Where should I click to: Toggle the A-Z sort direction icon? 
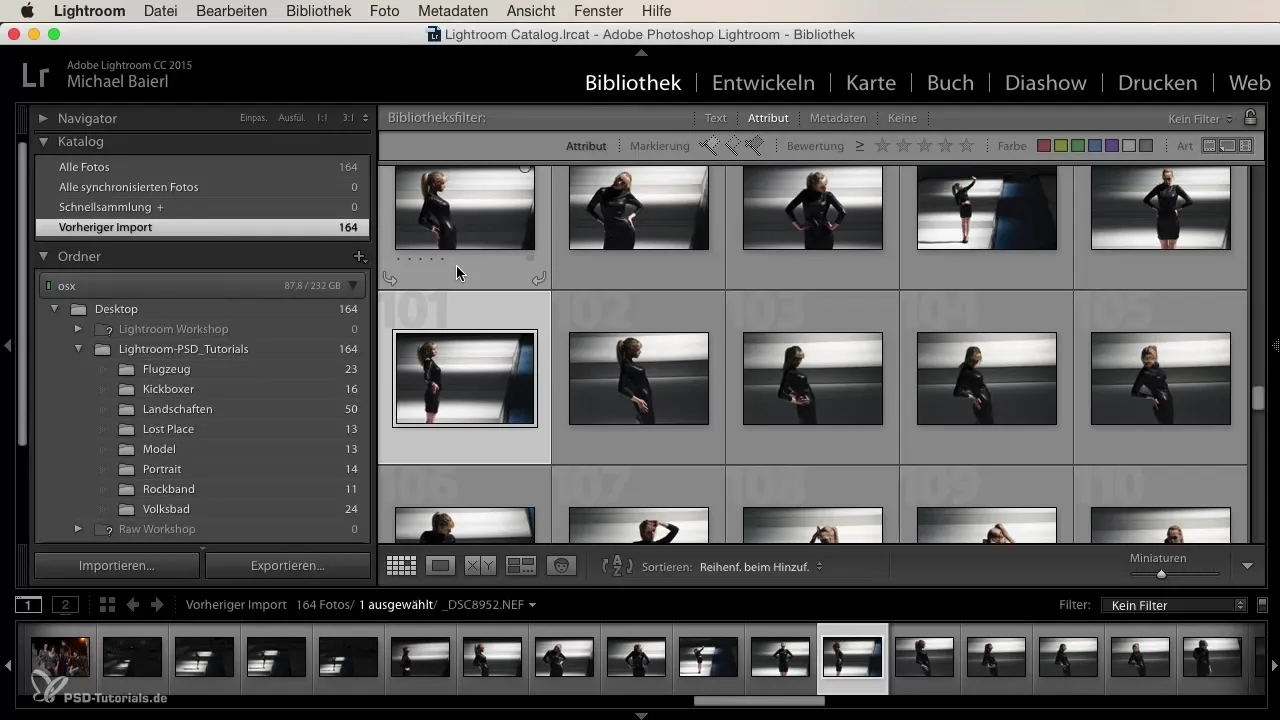point(617,566)
